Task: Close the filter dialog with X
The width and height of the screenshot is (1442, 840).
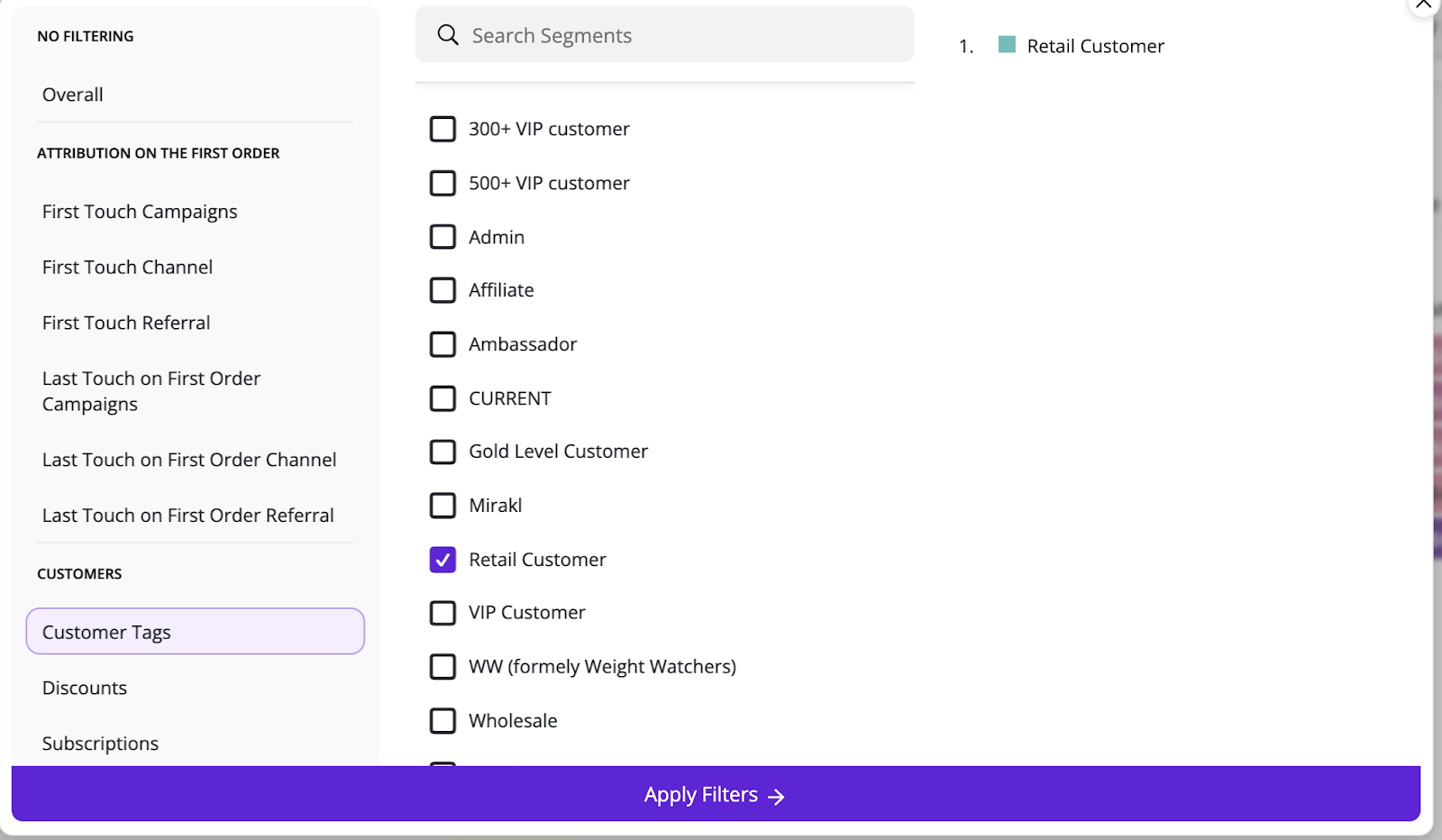Action: pos(1424,5)
